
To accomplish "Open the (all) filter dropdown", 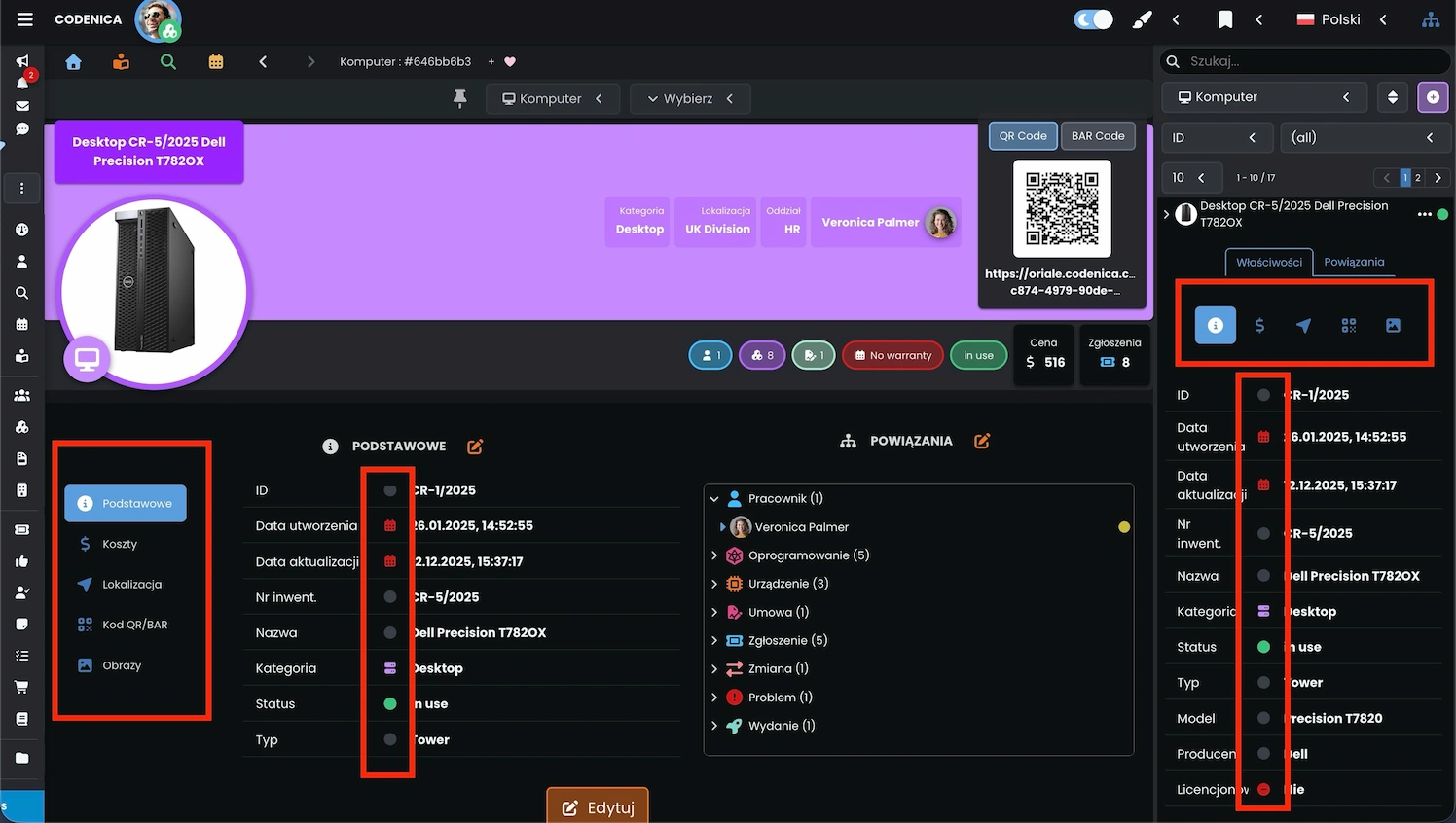I will tap(1365, 137).
